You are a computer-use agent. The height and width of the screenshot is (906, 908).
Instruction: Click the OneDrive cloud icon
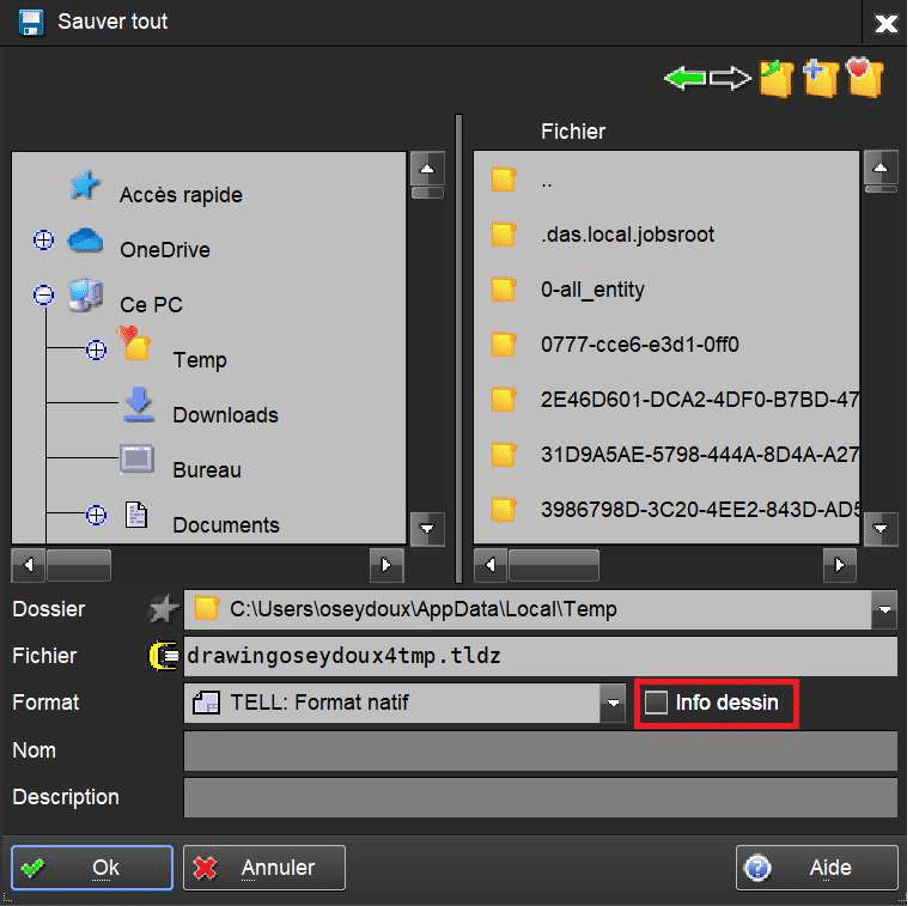(85, 240)
